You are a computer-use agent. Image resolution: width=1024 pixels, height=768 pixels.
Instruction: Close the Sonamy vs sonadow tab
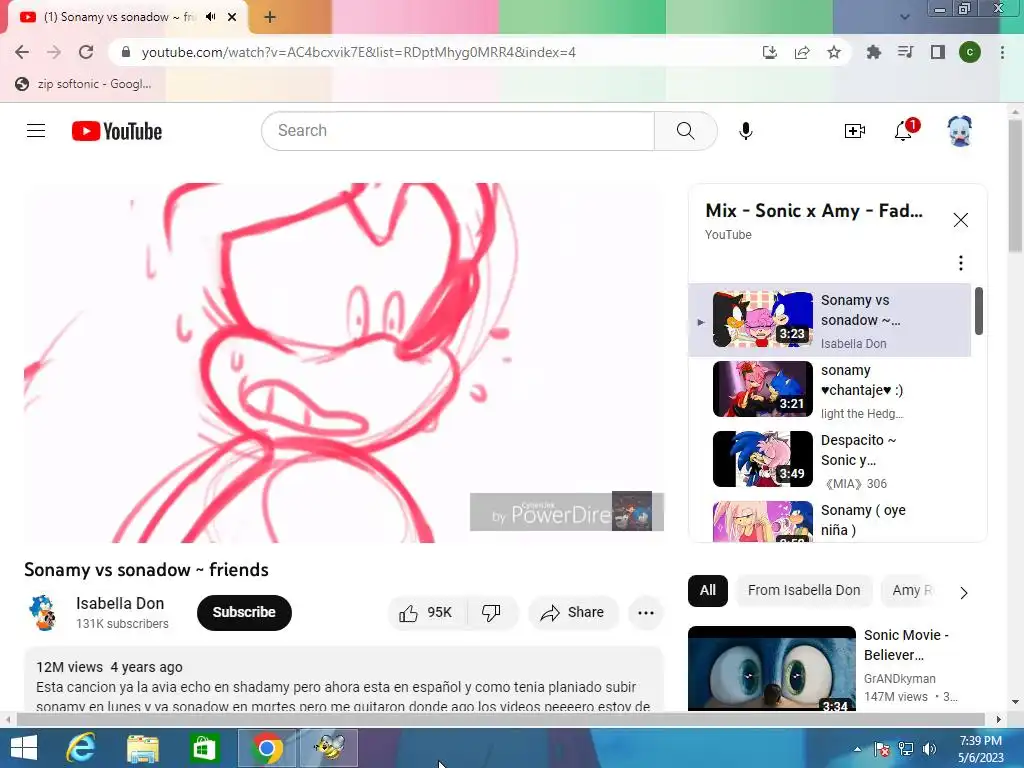[x=232, y=17]
